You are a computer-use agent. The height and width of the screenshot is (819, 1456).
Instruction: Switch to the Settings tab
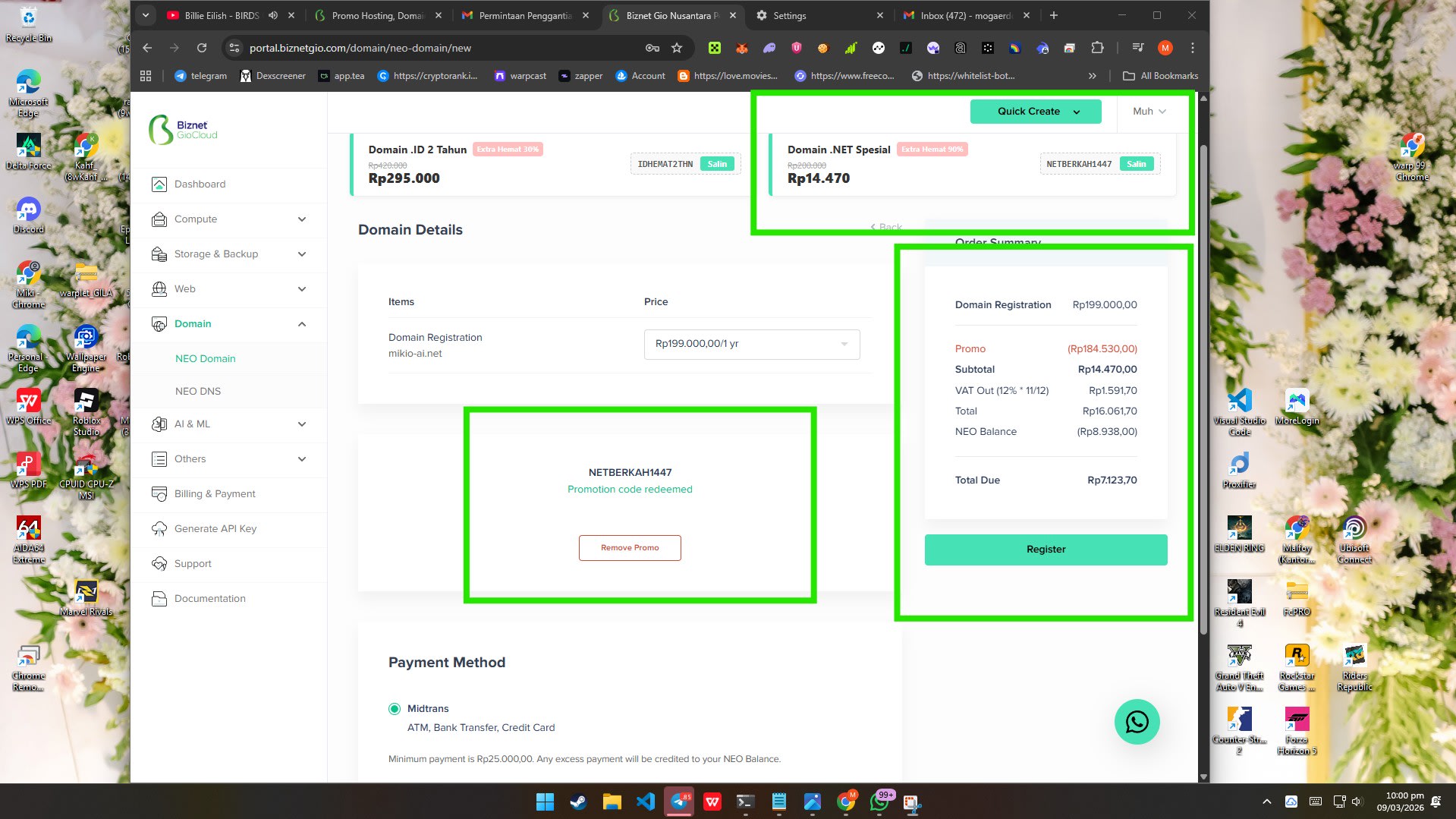coord(820,15)
